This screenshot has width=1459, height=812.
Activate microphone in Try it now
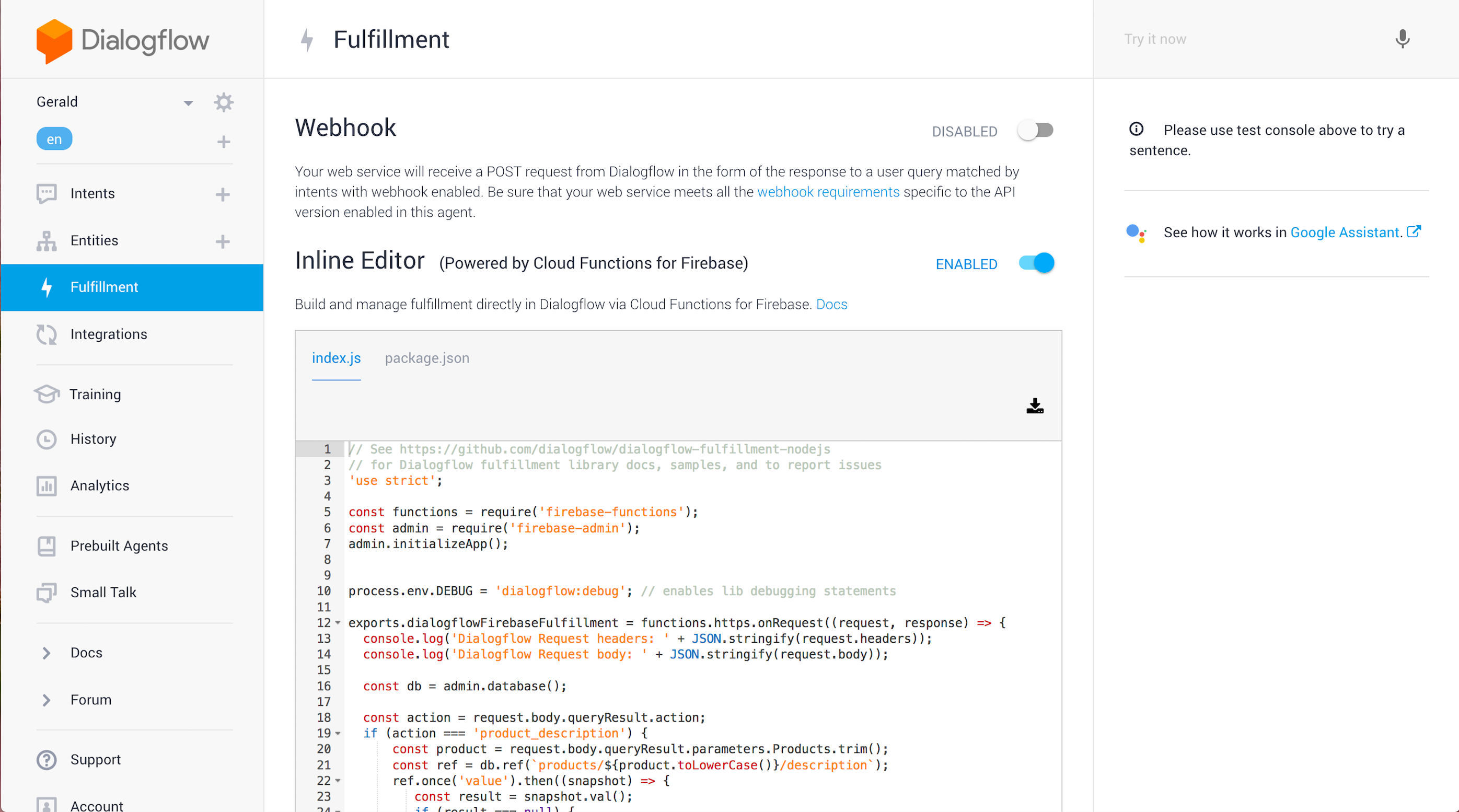point(1403,39)
